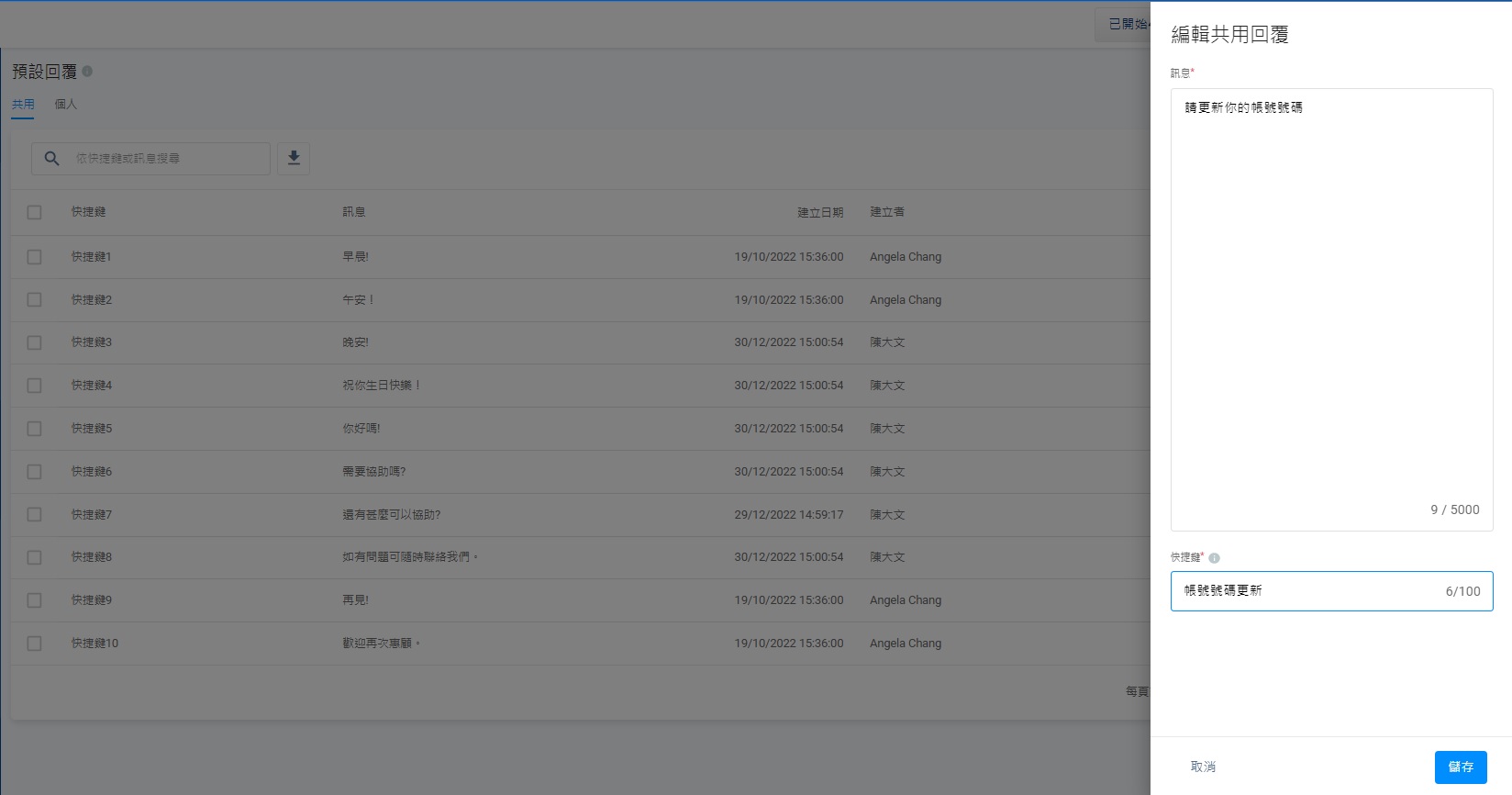Check the box for 快捷鍵5 row
The image size is (1512, 795).
point(35,429)
